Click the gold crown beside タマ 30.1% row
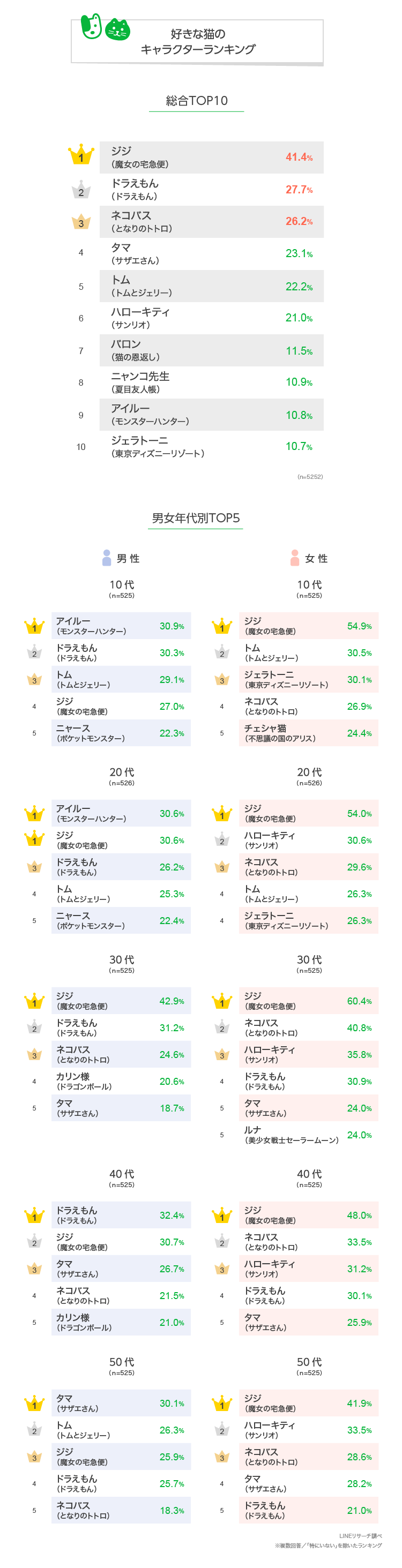Viewport: 402px width, 1568px height. [34, 1403]
